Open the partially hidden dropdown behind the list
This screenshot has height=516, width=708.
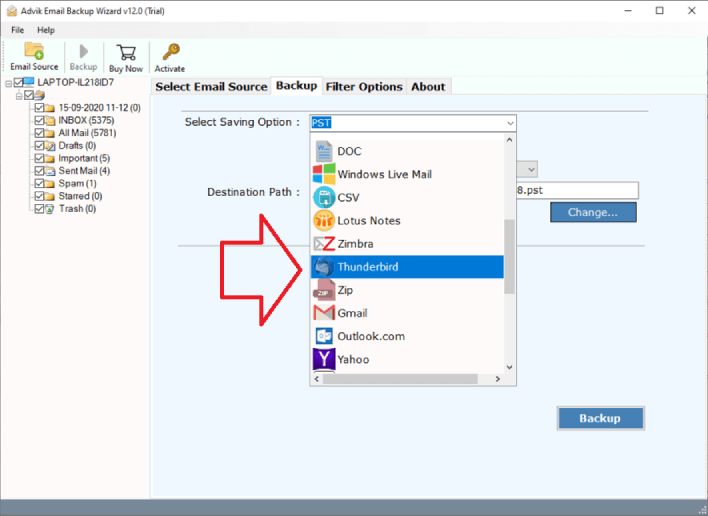tap(531, 170)
